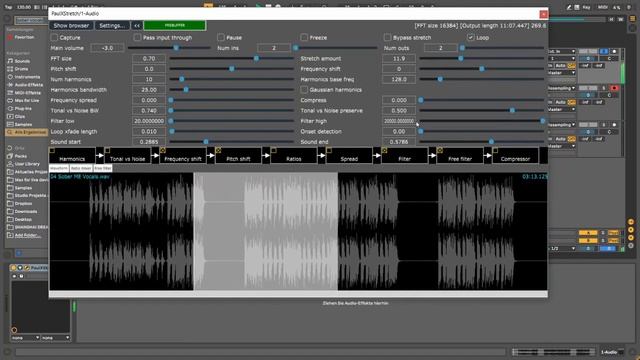Tick the Pause checkbox
The width and height of the screenshot is (640, 360).
tap(221, 37)
